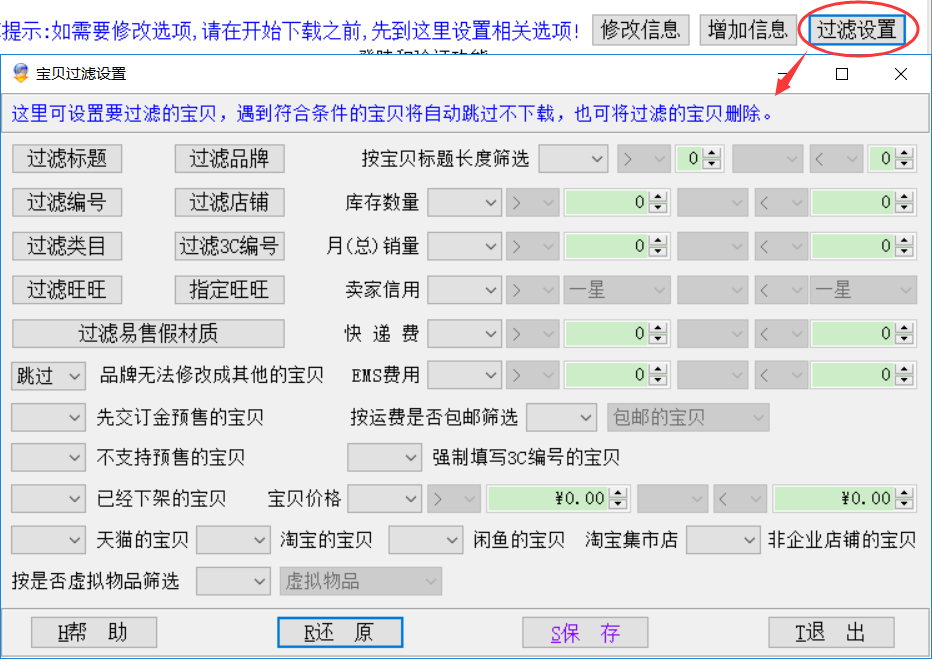Image resolution: width=932 pixels, height=659 pixels.
Task: Open the 库存数量 condition dropdown
Action: coord(464,203)
